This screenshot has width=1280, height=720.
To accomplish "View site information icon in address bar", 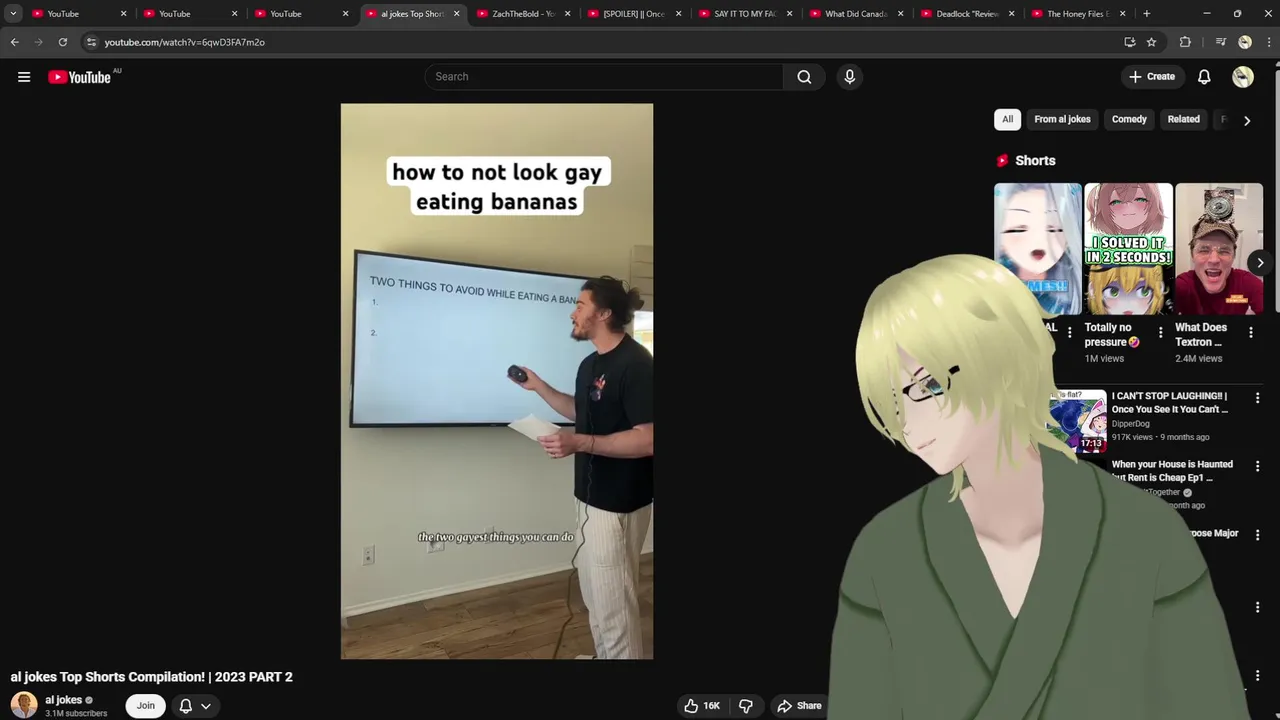I will [91, 42].
